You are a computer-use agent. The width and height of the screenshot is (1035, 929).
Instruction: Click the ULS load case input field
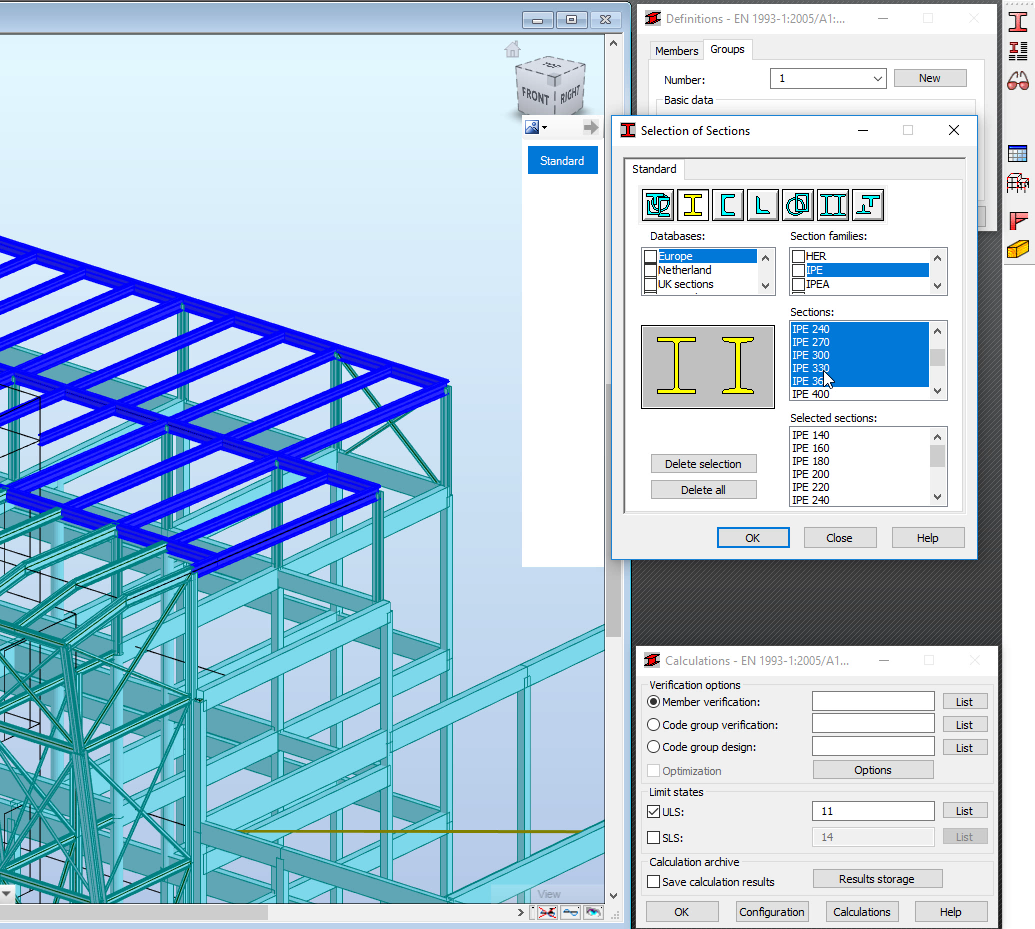(872, 811)
